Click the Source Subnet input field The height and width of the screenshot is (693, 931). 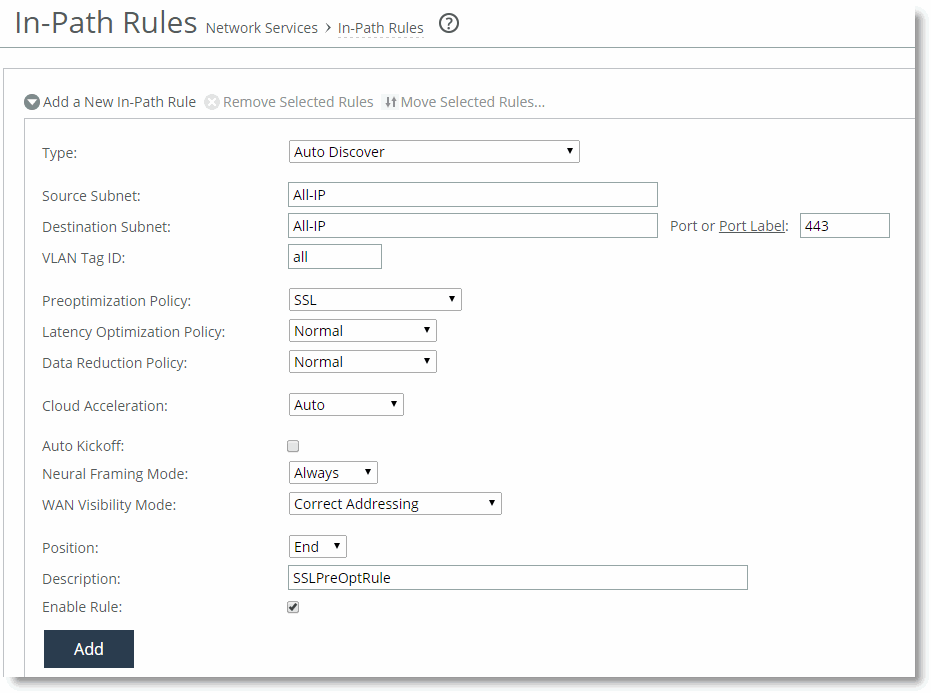(x=473, y=195)
